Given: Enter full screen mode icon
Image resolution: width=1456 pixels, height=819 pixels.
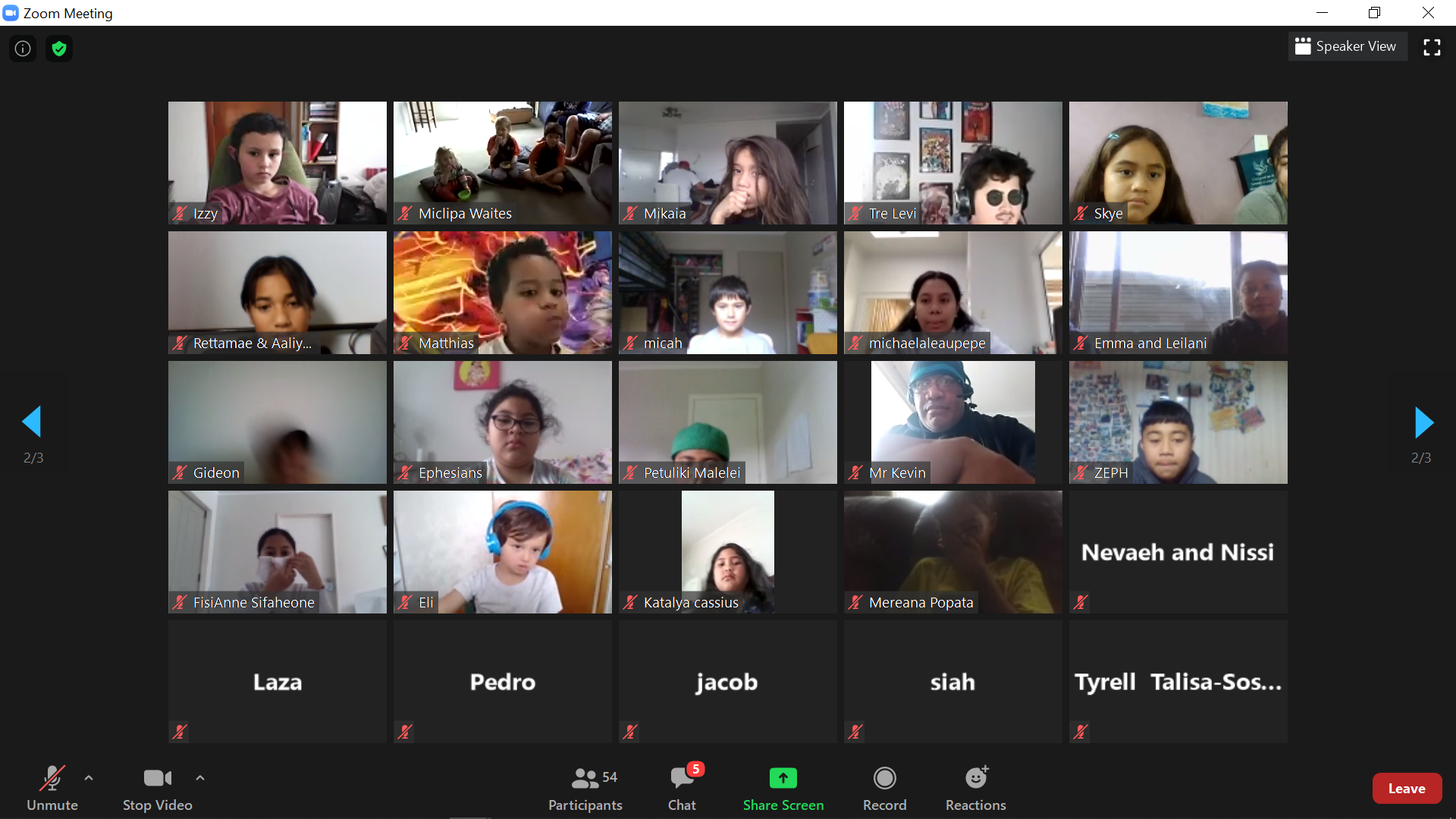Looking at the screenshot, I should tap(1432, 47).
